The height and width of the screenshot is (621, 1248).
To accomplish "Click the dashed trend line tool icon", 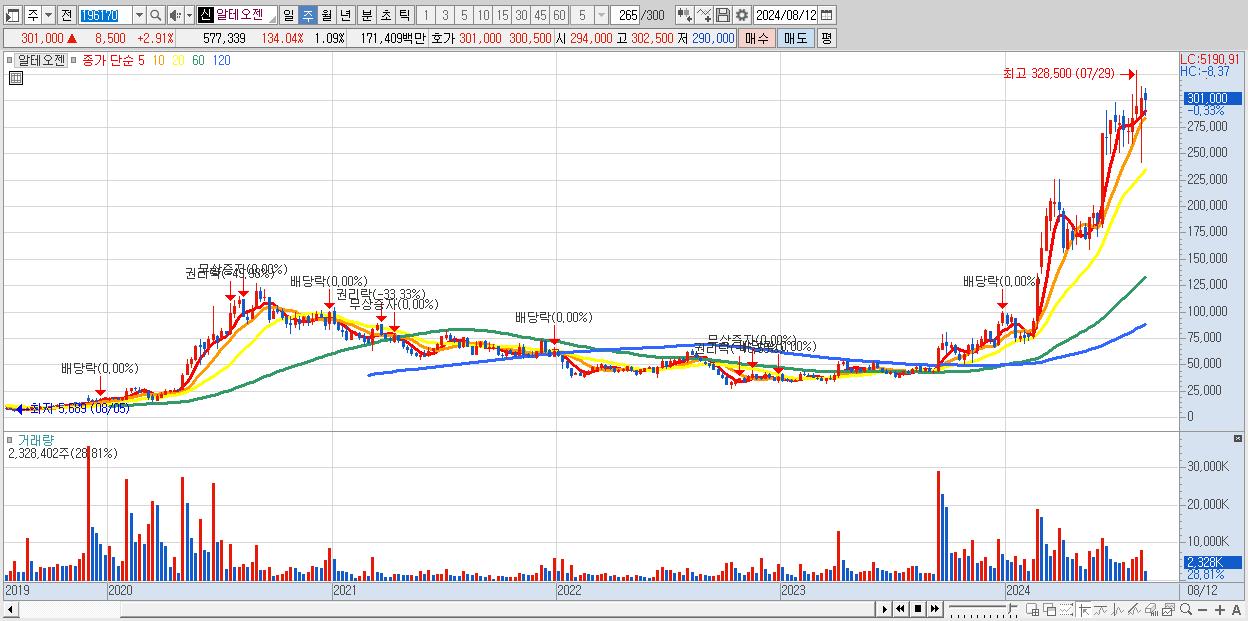I will tap(1066, 609).
